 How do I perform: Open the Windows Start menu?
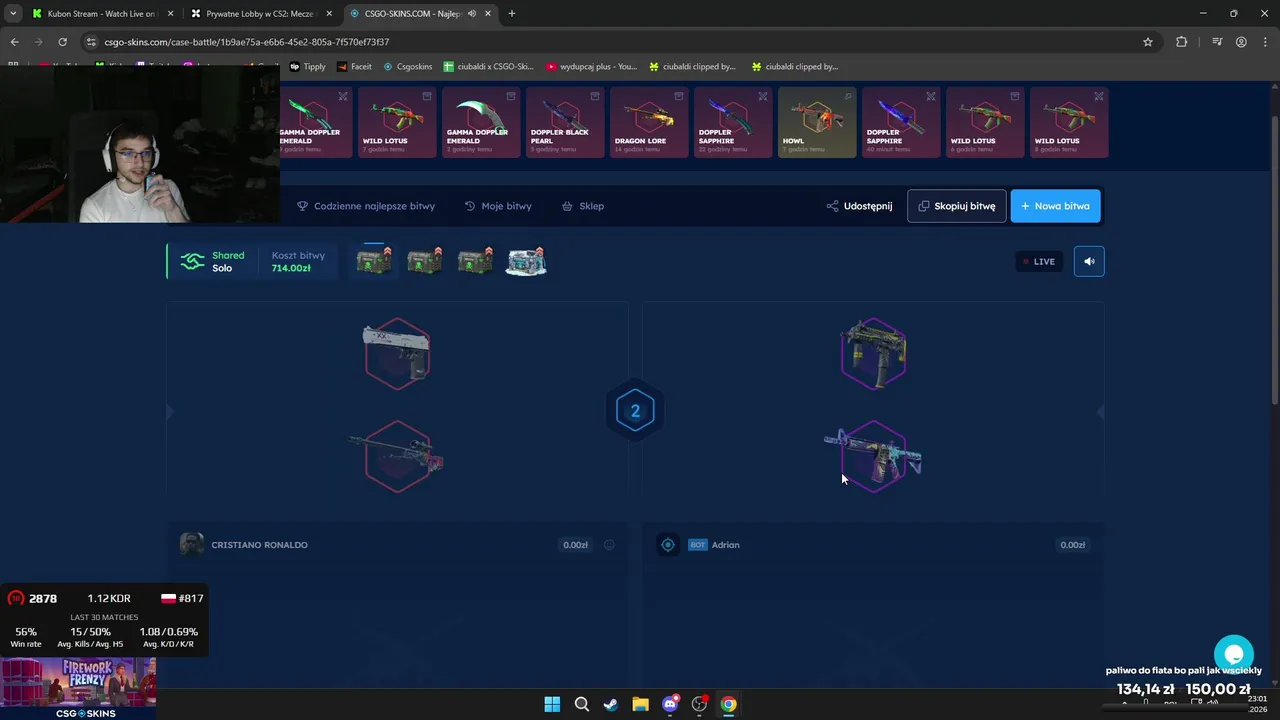coord(552,704)
